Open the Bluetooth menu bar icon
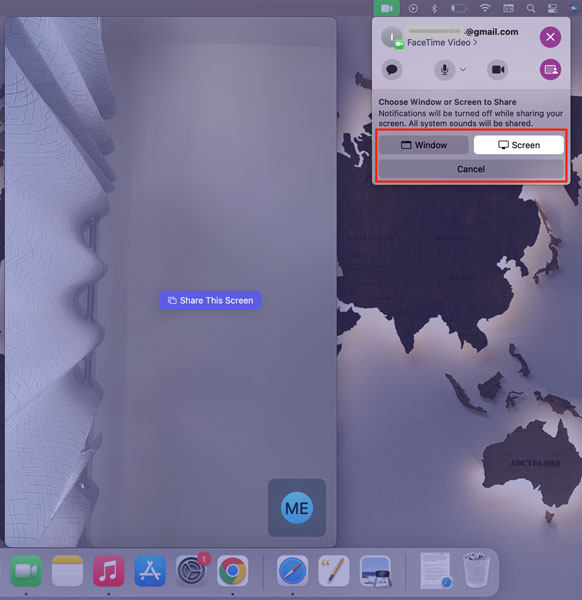 tap(434, 8)
